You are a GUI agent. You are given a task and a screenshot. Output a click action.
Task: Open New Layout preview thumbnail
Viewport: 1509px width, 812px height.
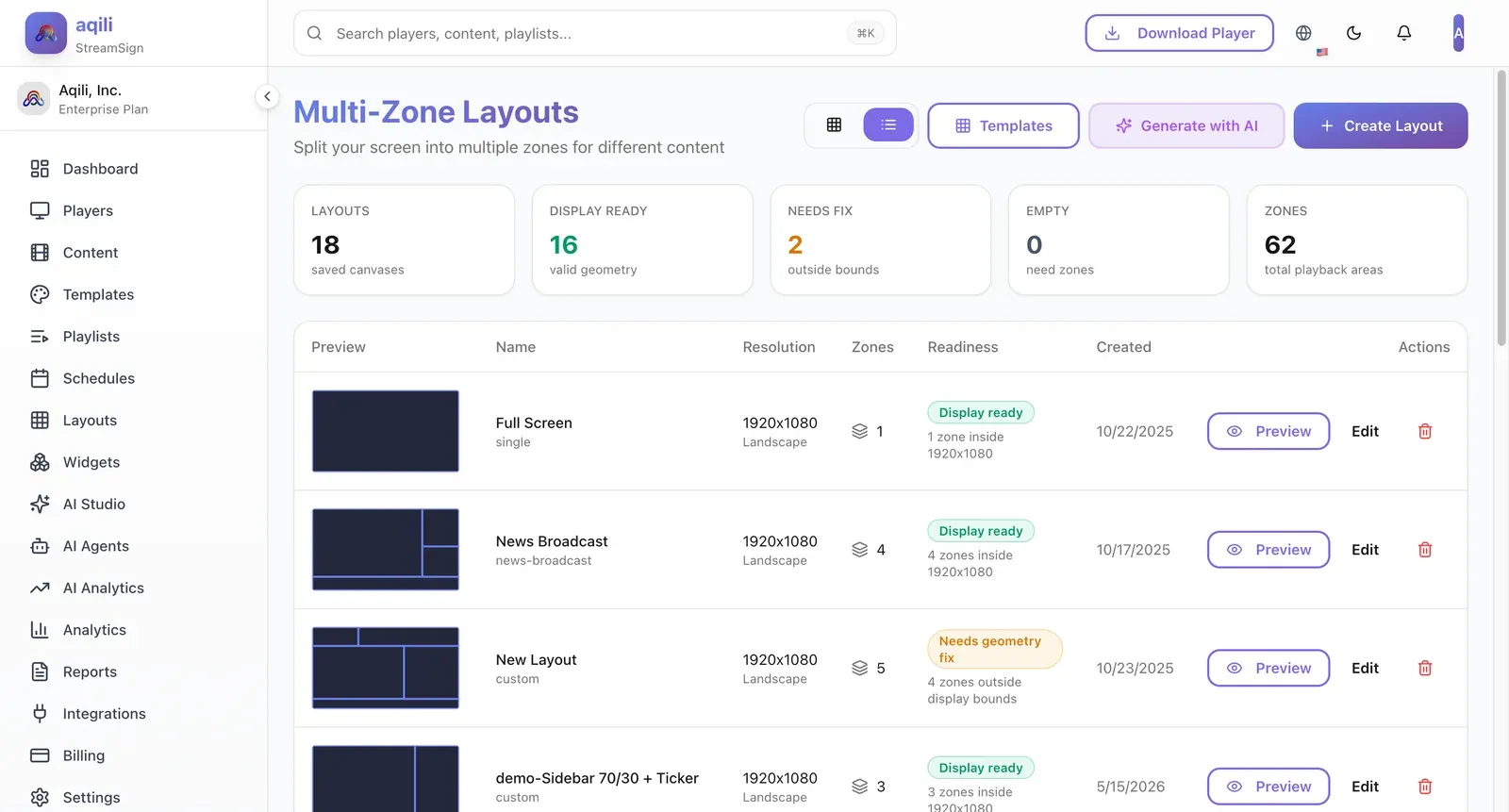pos(386,668)
